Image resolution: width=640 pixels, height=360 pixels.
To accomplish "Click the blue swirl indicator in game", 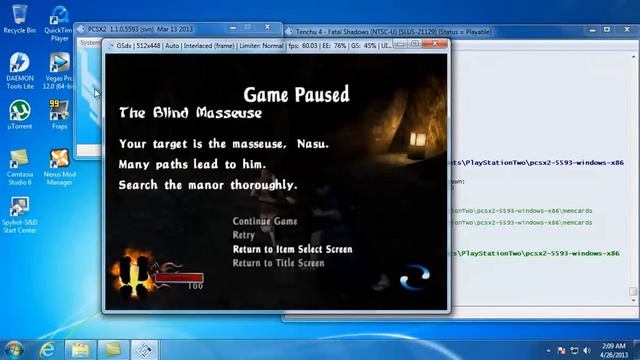I will pyautogui.click(x=415, y=277).
